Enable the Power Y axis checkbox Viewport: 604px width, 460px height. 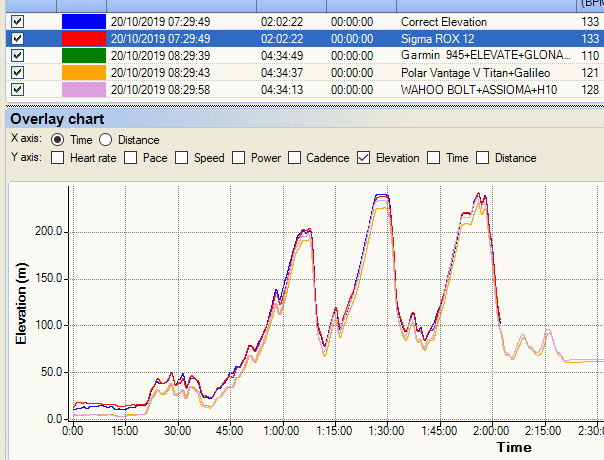(x=239, y=157)
